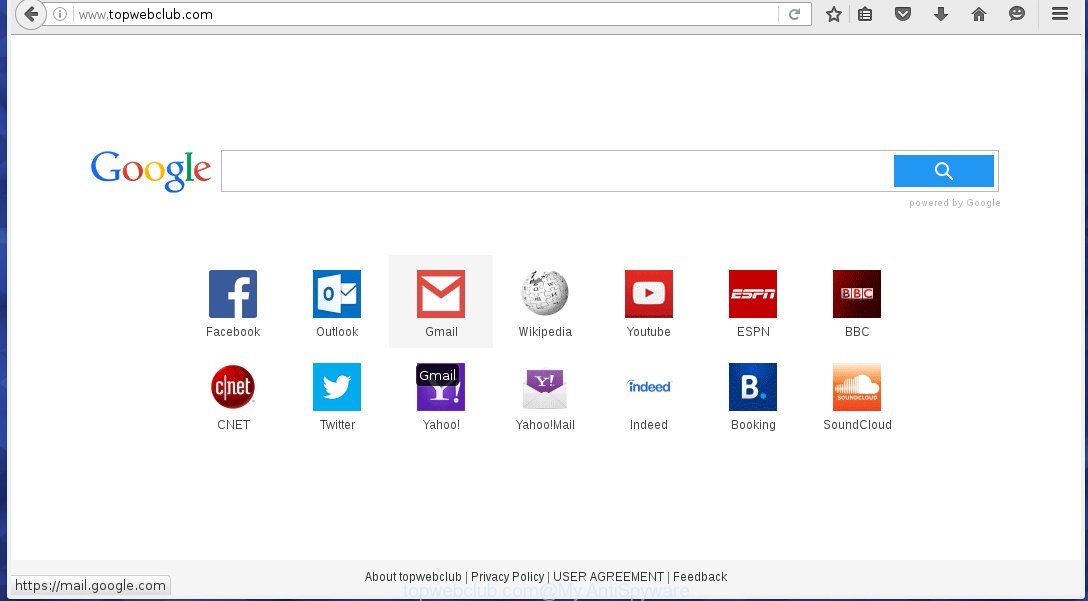
Task: Click the Google logo
Action: pyautogui.click(x=151, y=171)
